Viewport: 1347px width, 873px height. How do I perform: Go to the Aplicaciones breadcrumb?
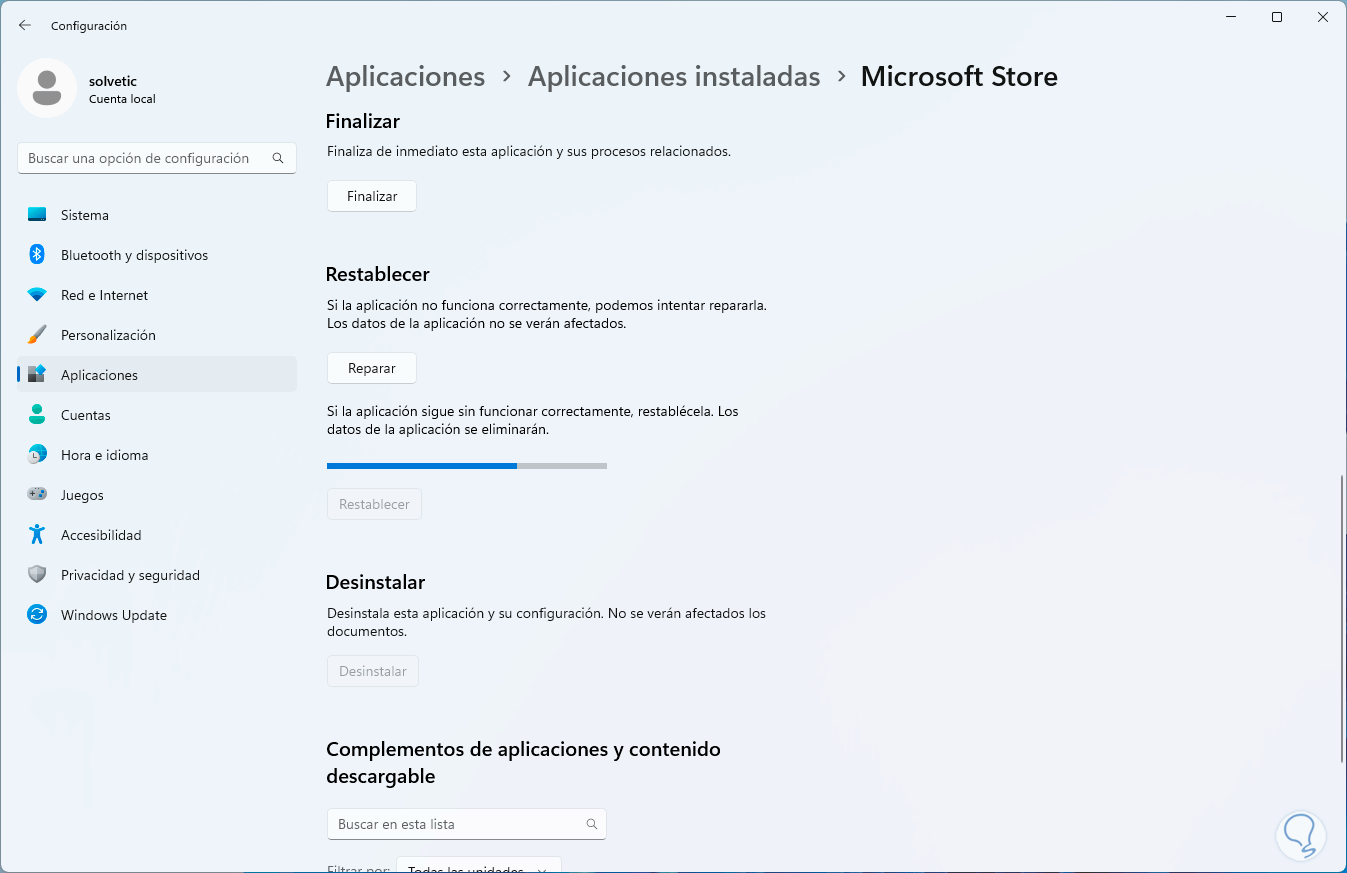406,77
